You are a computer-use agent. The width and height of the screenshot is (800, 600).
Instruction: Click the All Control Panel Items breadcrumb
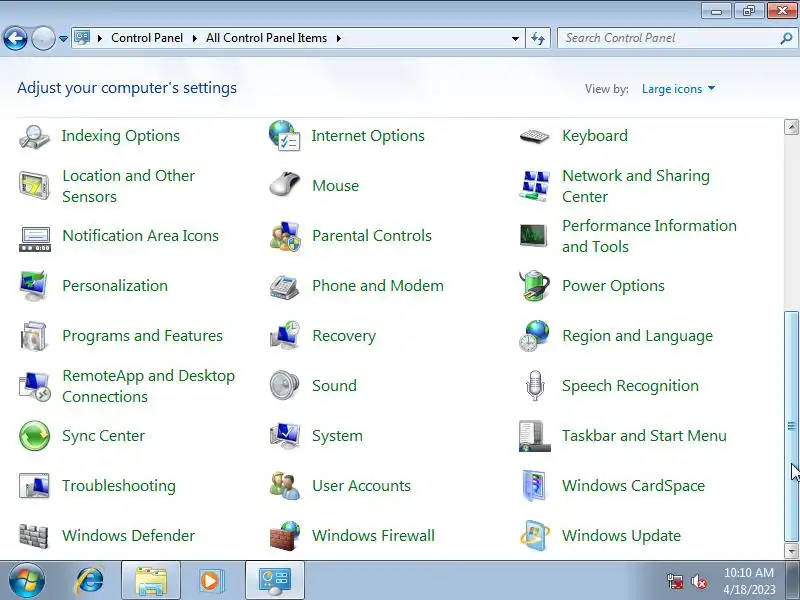[x=266, y=38]
